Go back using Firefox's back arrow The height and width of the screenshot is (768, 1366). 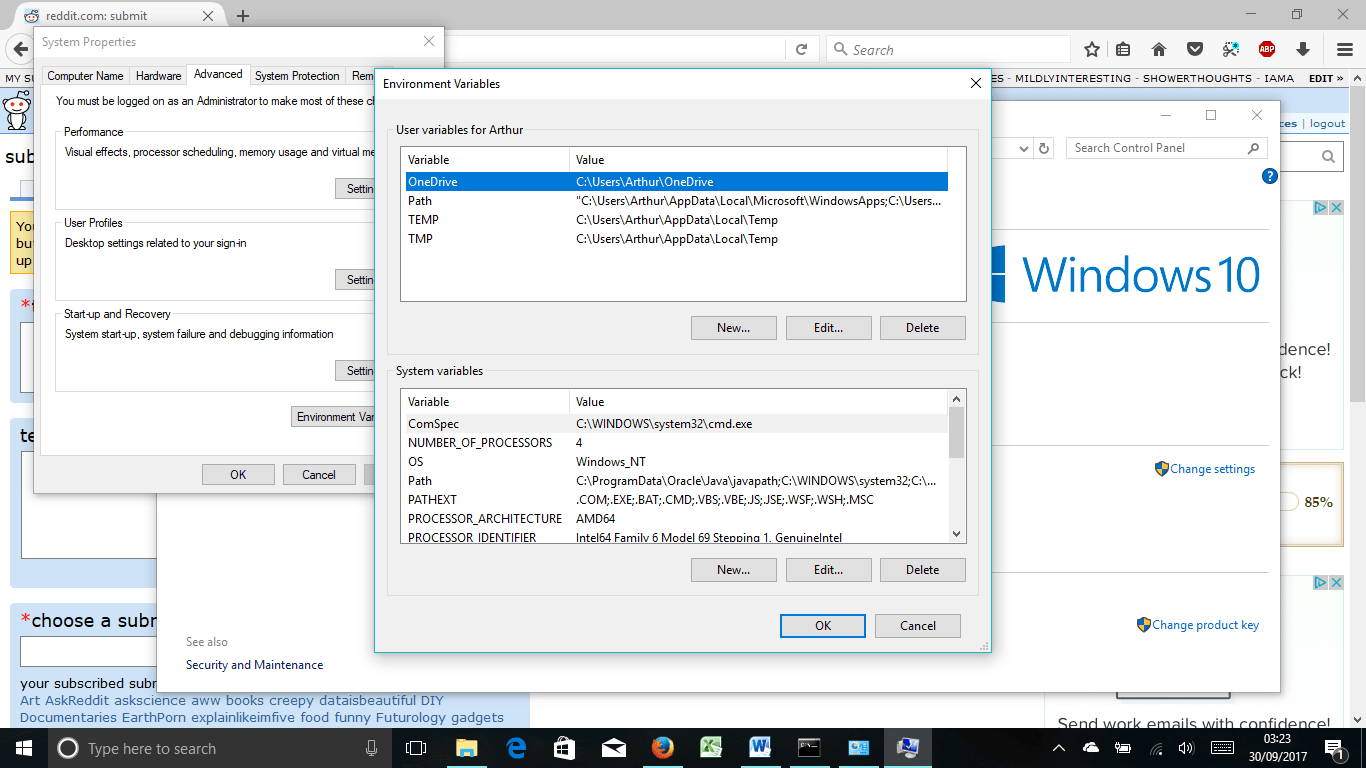coord(20,49)
